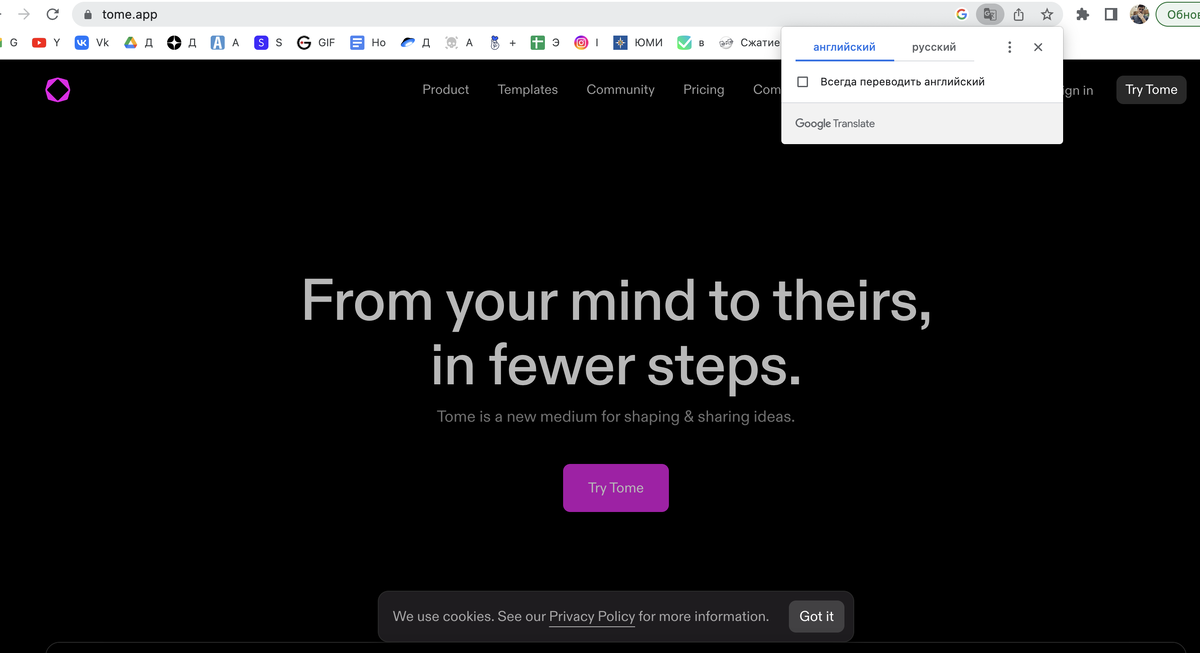Image resolution: width=1200 pixels, height=653 pixels.
Task: Open the blue A bookmark
Action: [225, 43]
